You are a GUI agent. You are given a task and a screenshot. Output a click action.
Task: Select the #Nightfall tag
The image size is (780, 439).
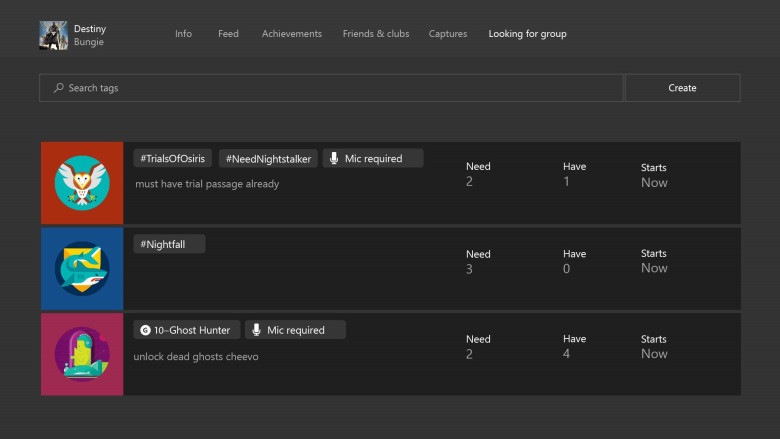[x=169, y=244]
